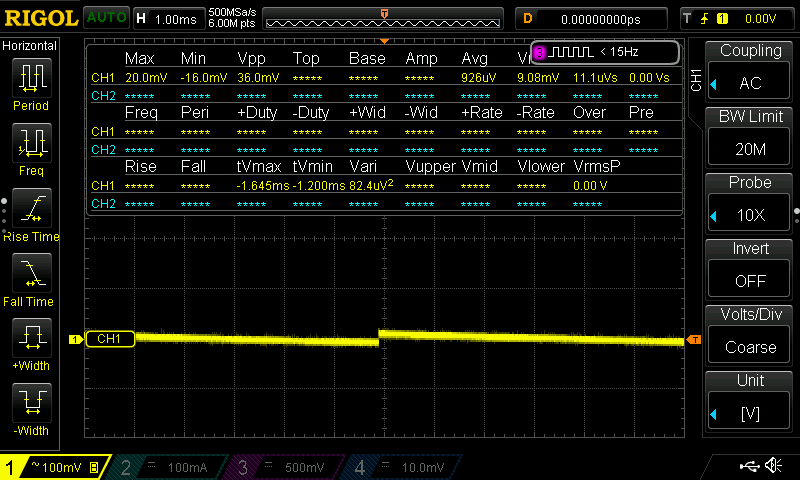Open the Coupling AC option

tap(749, 83)
